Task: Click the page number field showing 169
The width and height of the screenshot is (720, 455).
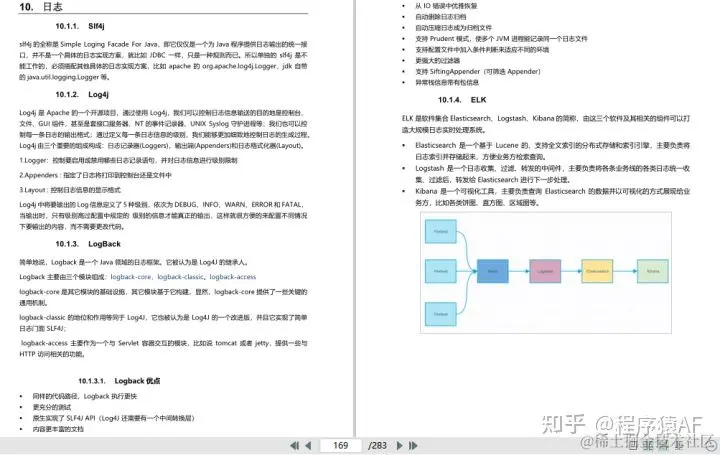Action: click(340, 445)
